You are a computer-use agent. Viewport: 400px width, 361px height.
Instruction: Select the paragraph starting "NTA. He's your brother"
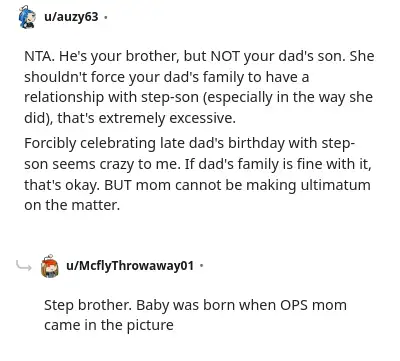pos(199,87)
